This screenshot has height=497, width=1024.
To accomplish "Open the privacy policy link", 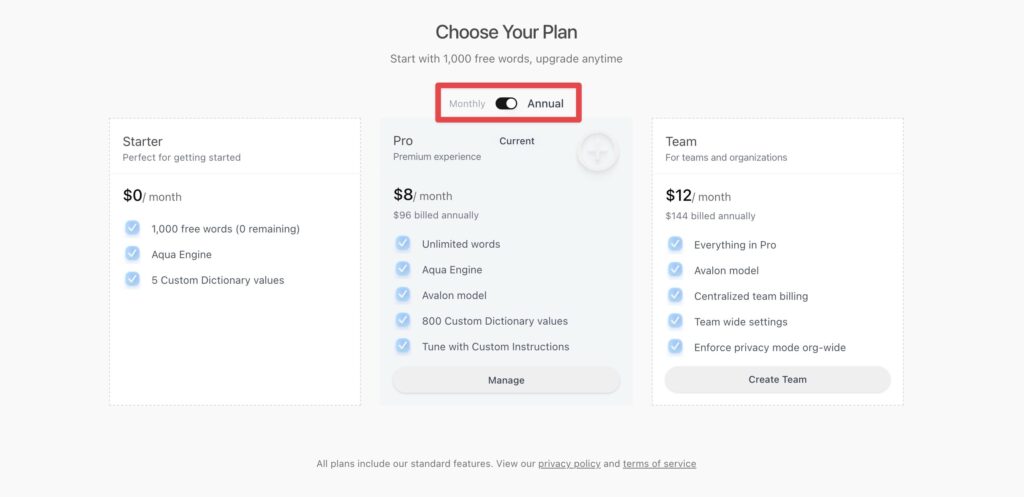I will [x=569, y=464].
